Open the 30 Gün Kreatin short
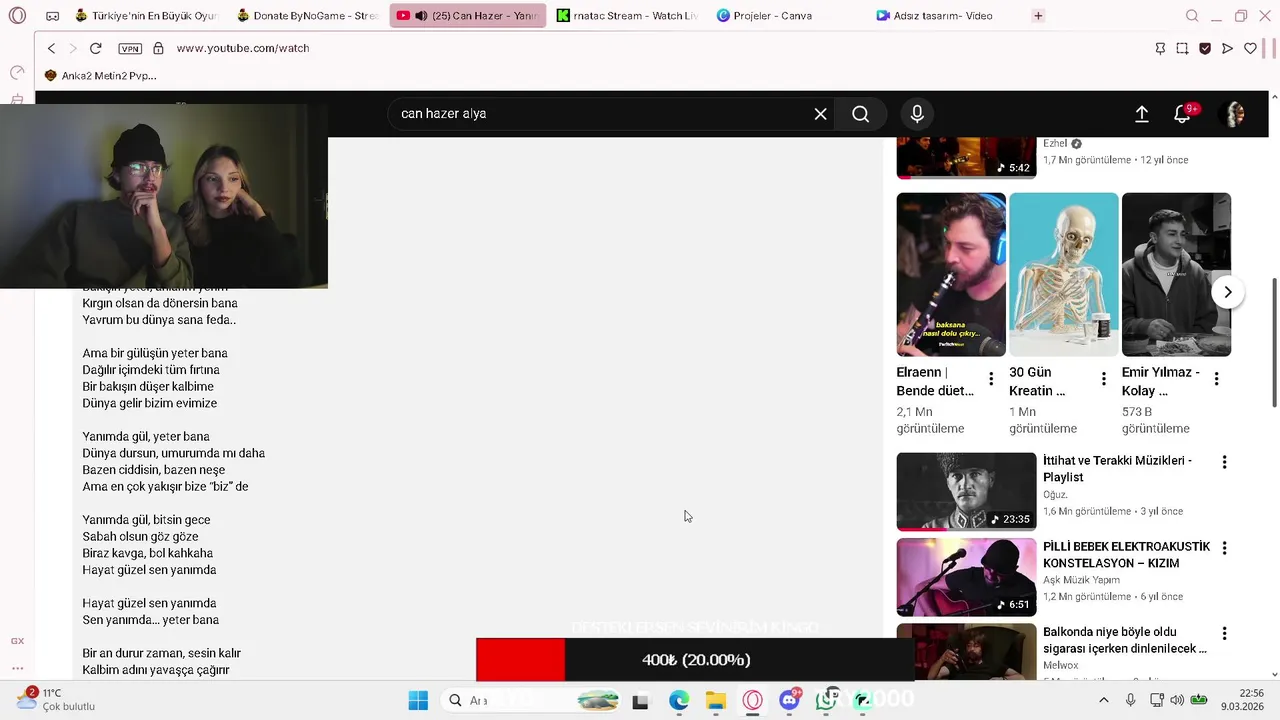Viewport: 1280px width, 720px height. coord(1064,274)
